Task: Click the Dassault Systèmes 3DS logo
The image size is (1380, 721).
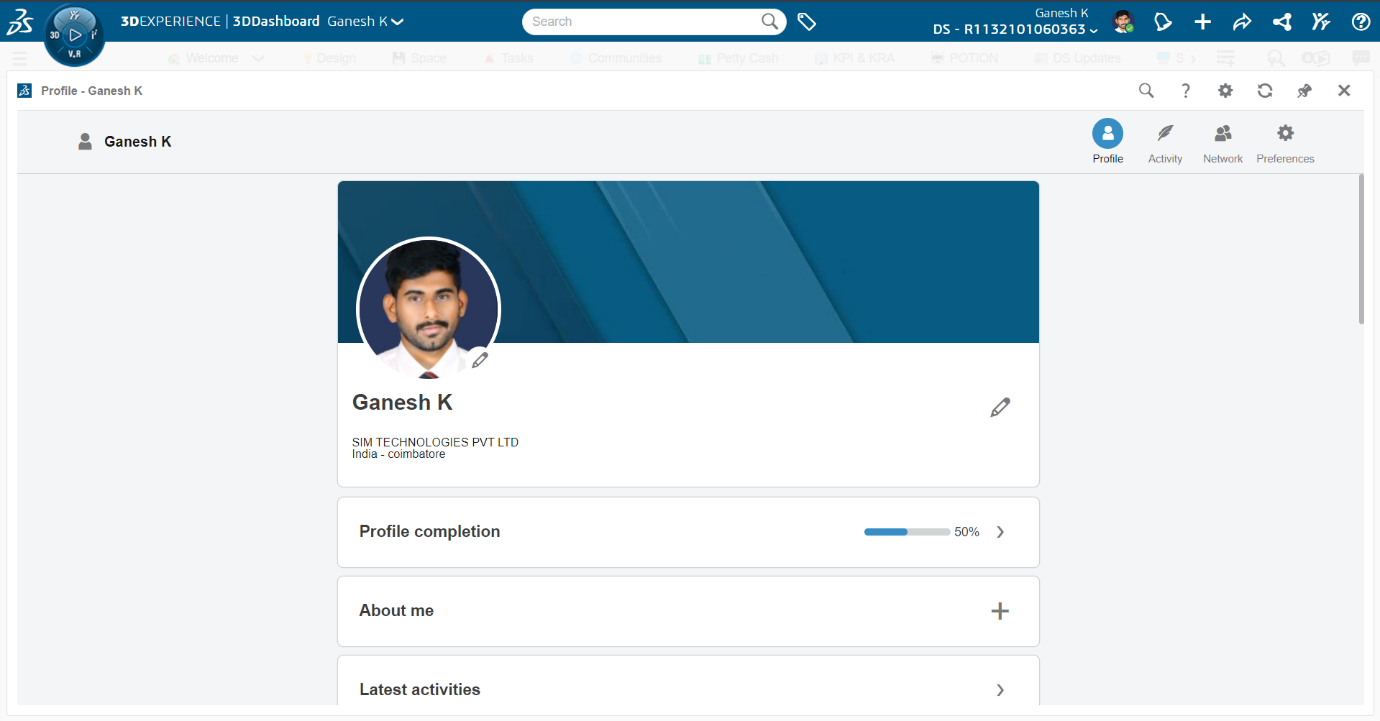Action: (x=20, y=22)
